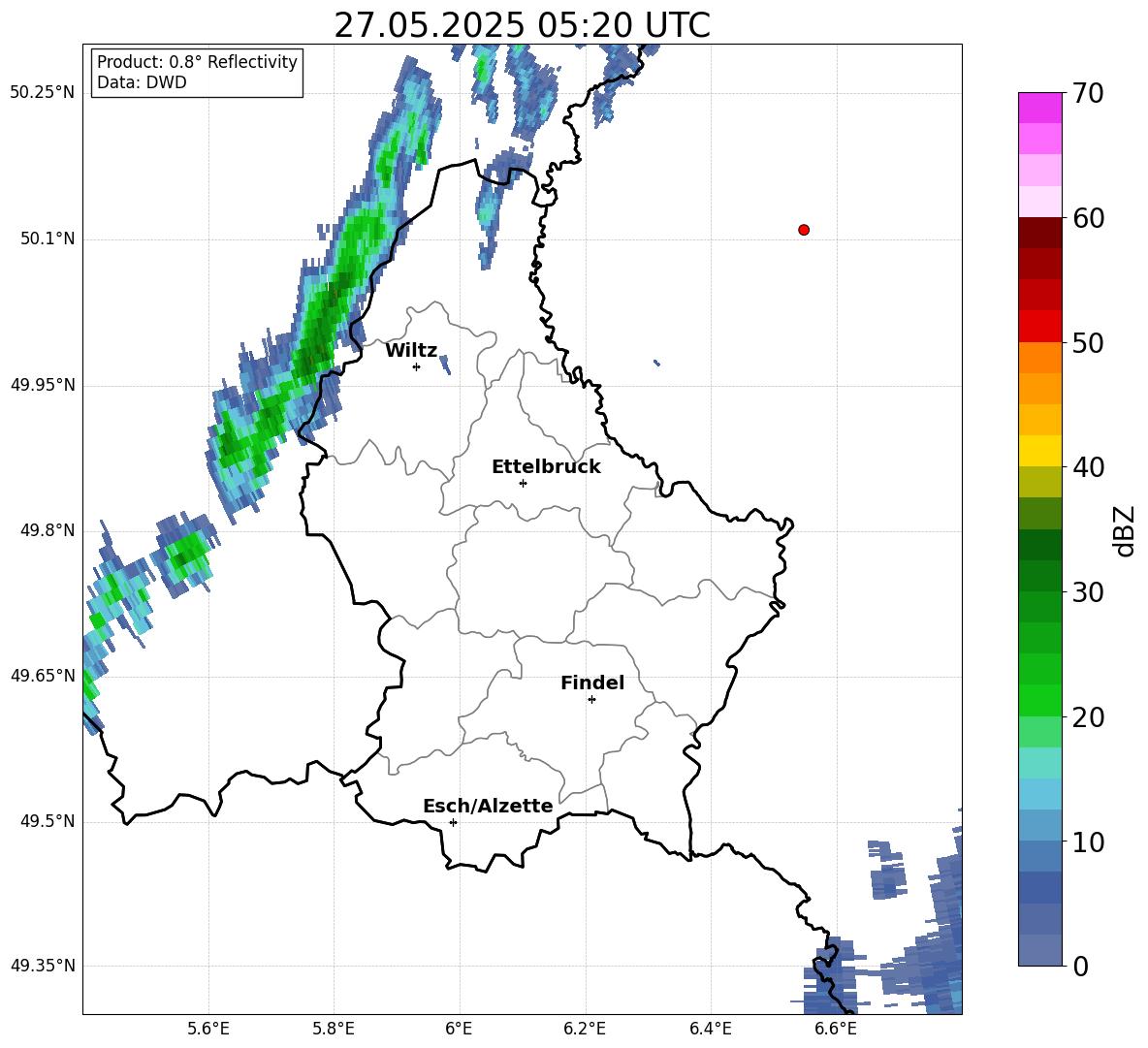Click the Ettelbruck station cross marker
The height and width of the screenshot is (1048, 1148).
(523, 483)
